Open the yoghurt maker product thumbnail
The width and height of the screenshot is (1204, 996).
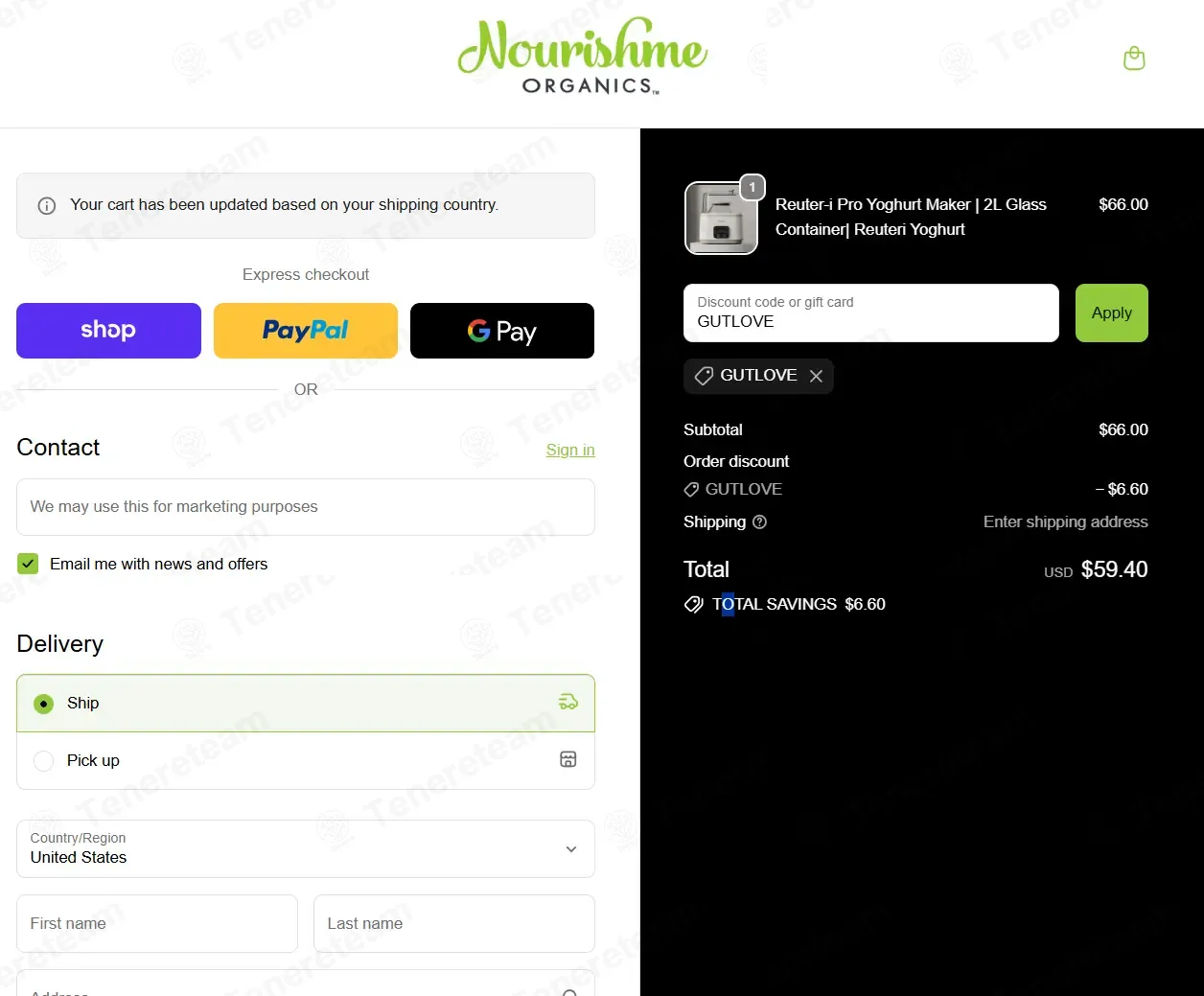[x=722, y=218]
